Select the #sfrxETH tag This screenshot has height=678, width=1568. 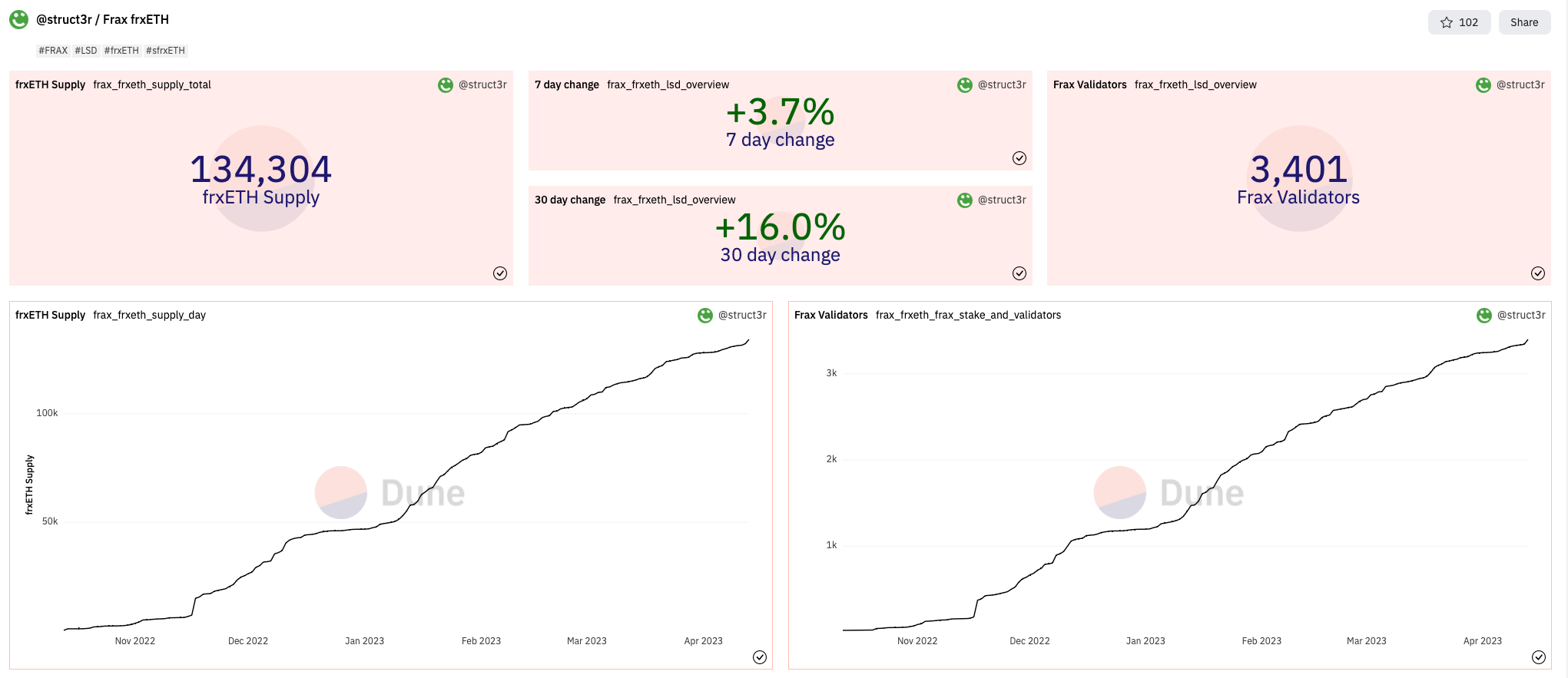(166, 51)
